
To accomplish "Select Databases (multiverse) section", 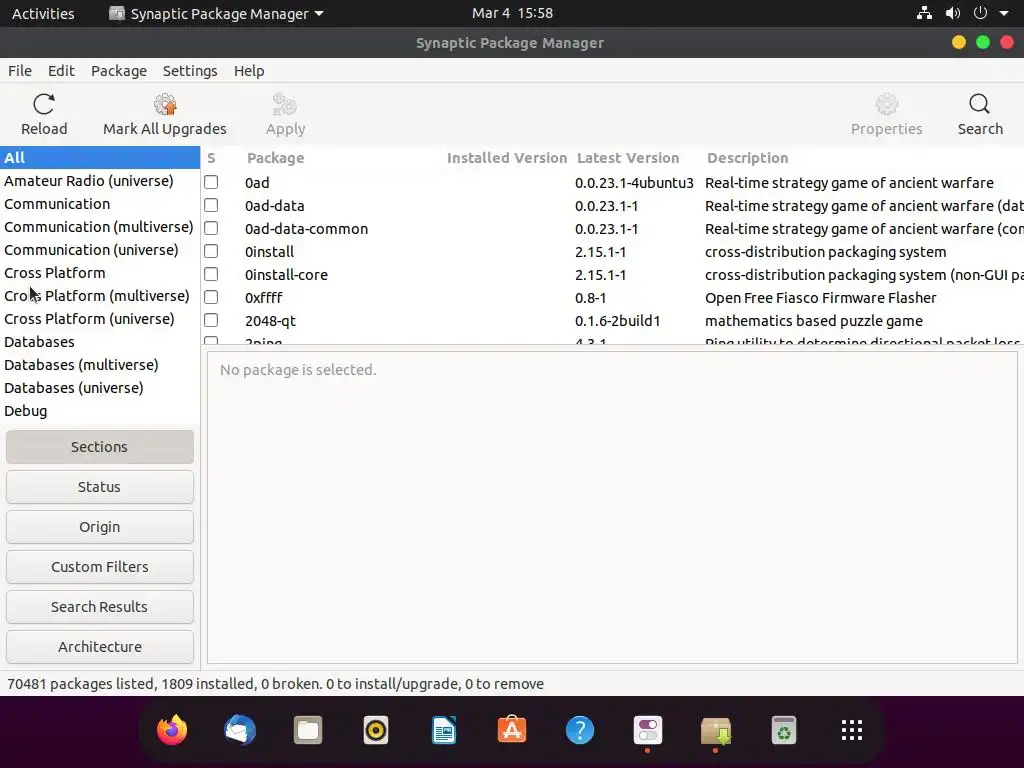I will tap(100, 364).
